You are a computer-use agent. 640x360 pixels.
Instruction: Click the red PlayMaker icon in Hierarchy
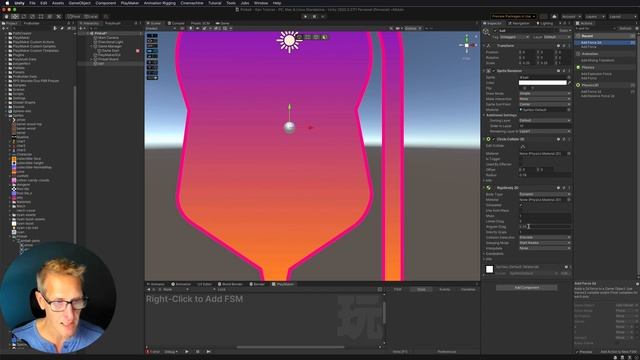point(138,51)
